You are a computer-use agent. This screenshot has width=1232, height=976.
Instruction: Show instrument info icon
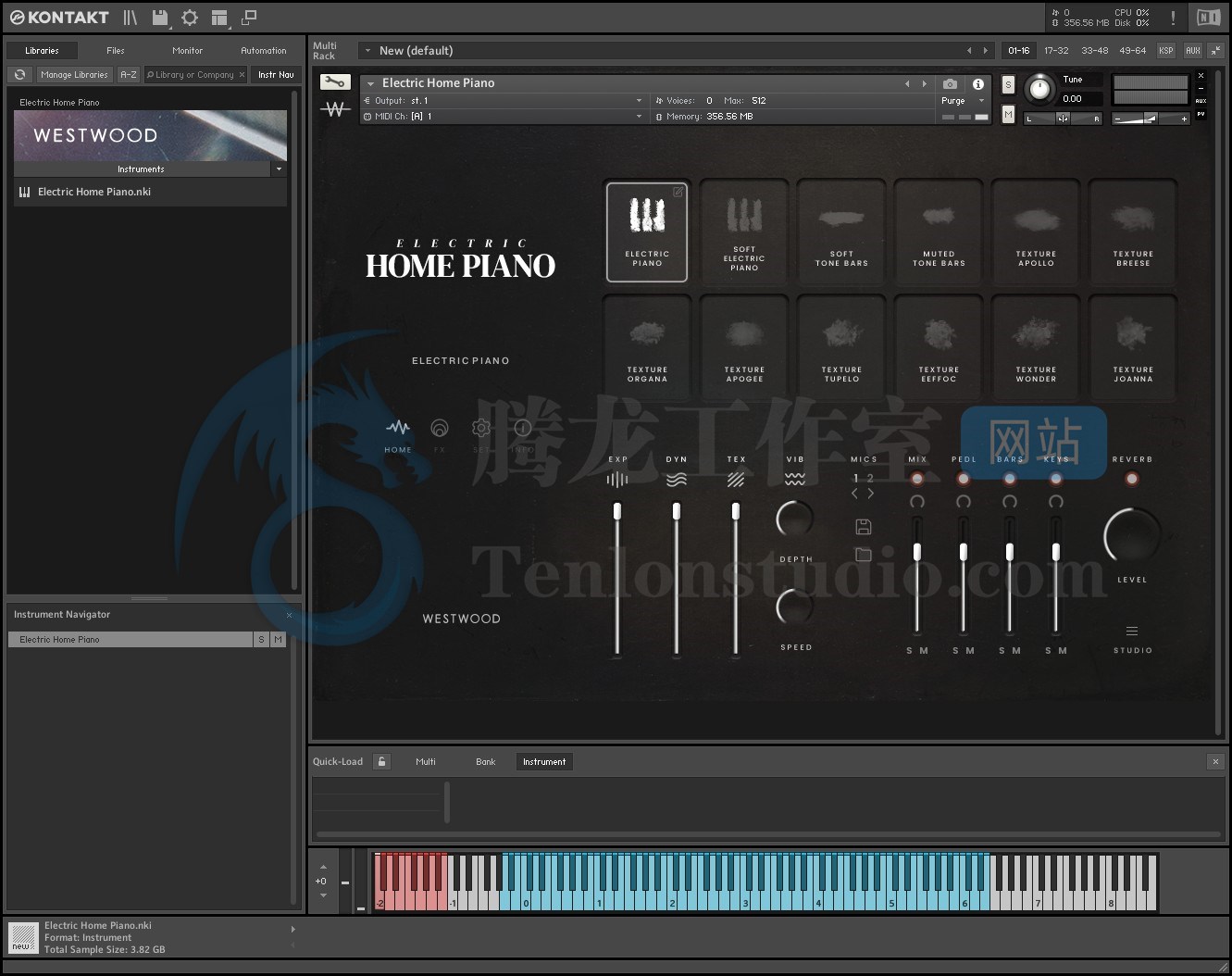(977, 83)
